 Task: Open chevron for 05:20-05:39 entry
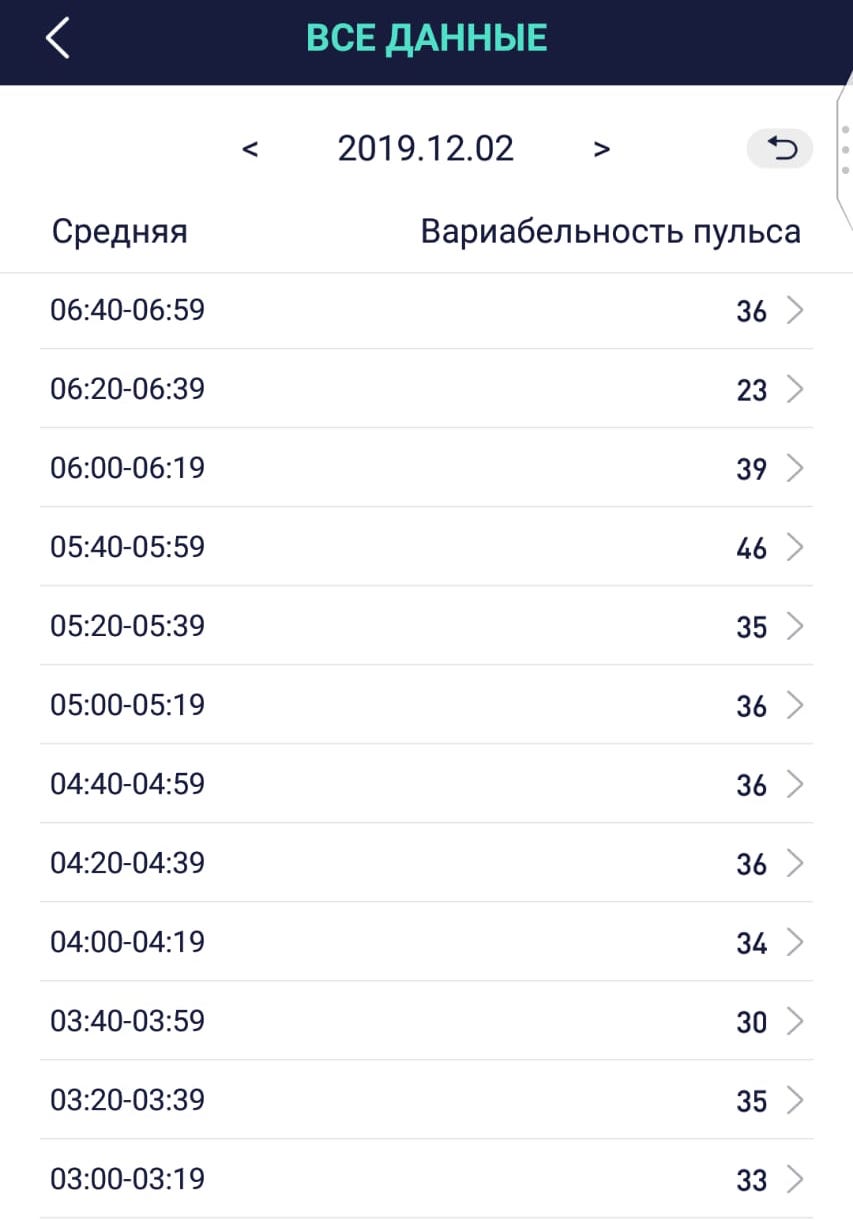point(795,626)
